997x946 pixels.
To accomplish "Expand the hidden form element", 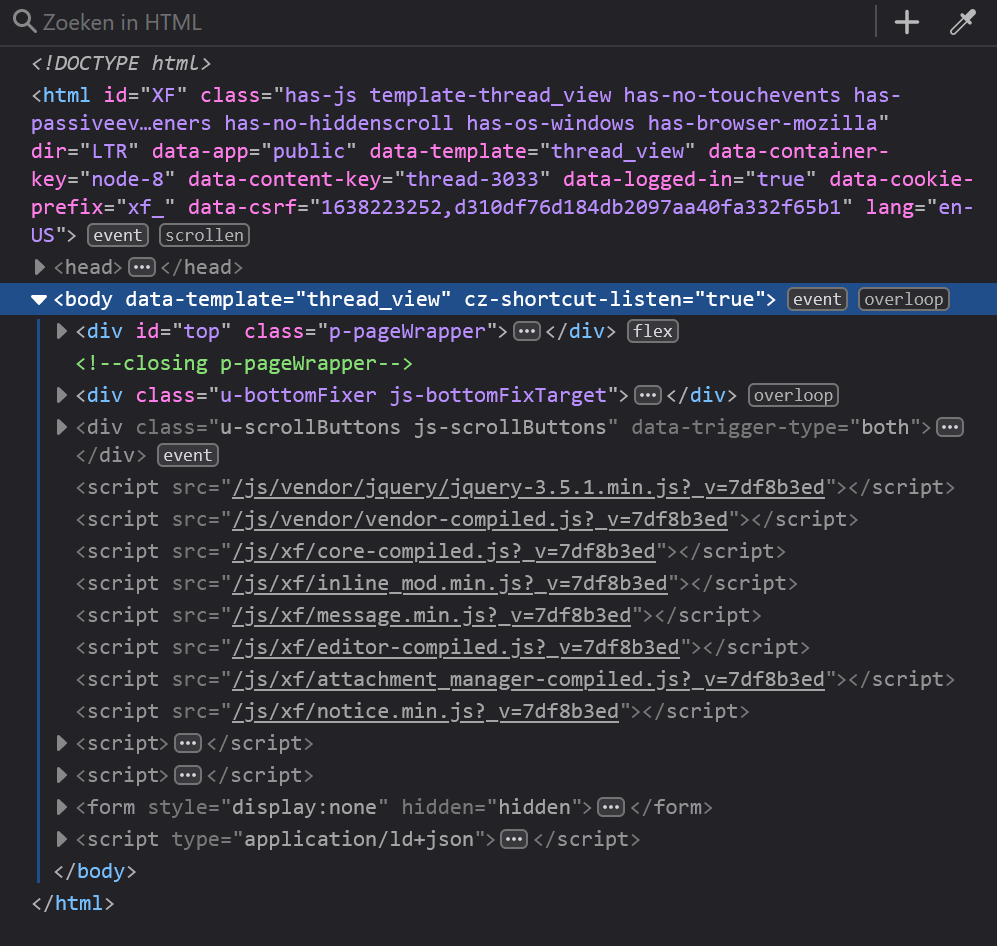I will click(x=62, y=807).
